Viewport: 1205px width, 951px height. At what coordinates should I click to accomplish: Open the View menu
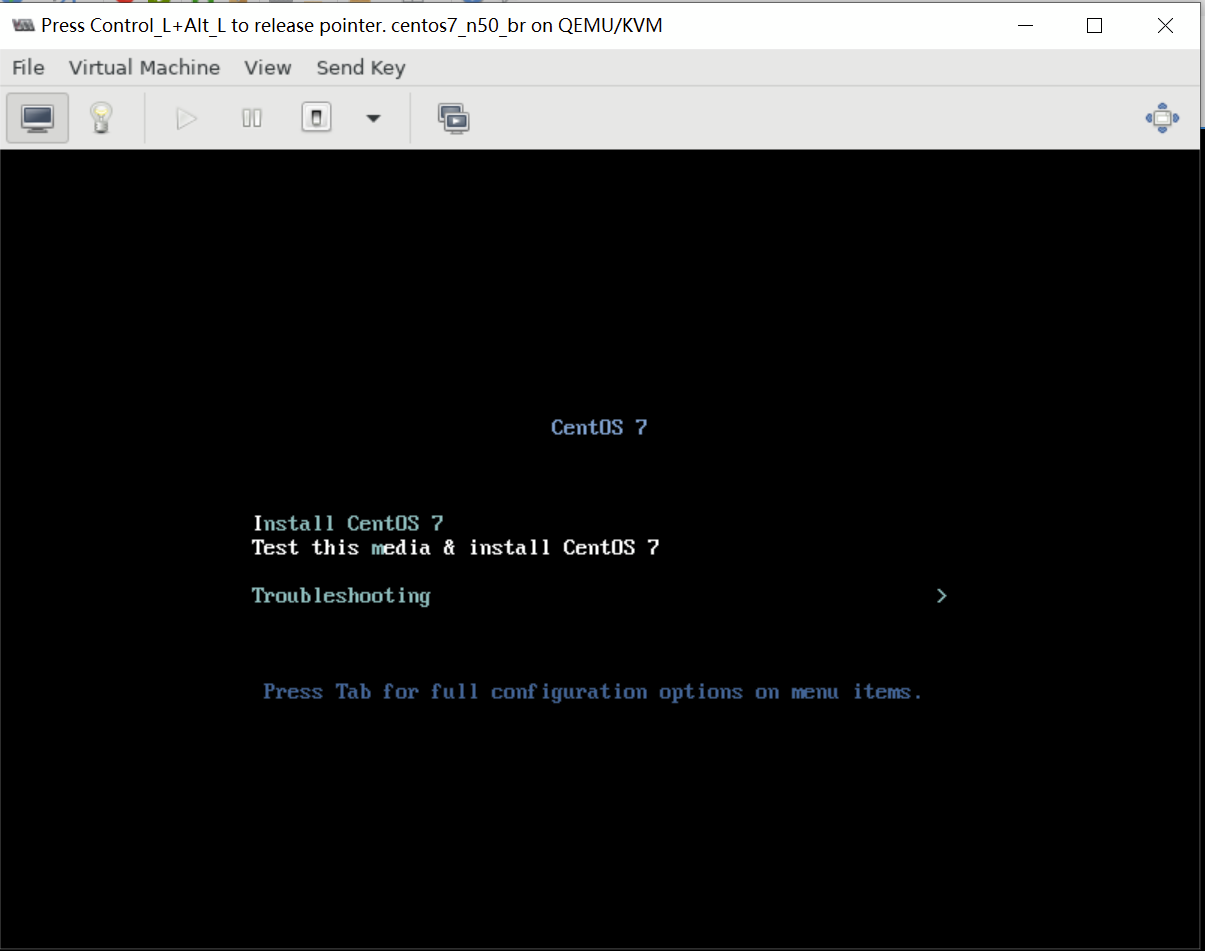268,68
